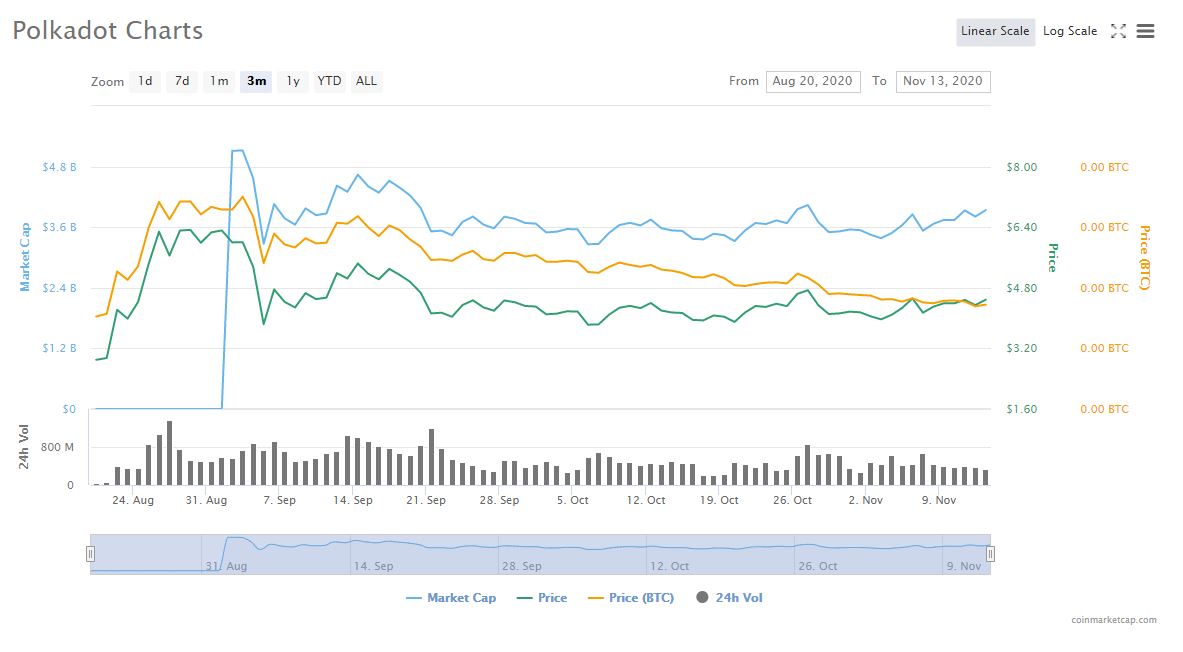
Task: Click the 9. Nov date label on x-axis
Action: click(x=939, y=500)
